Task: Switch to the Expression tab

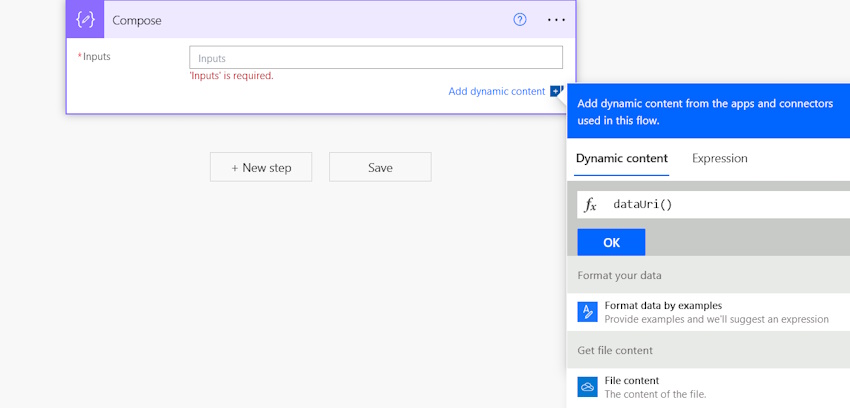Action: pyautogui.click(x=720, y=158)
